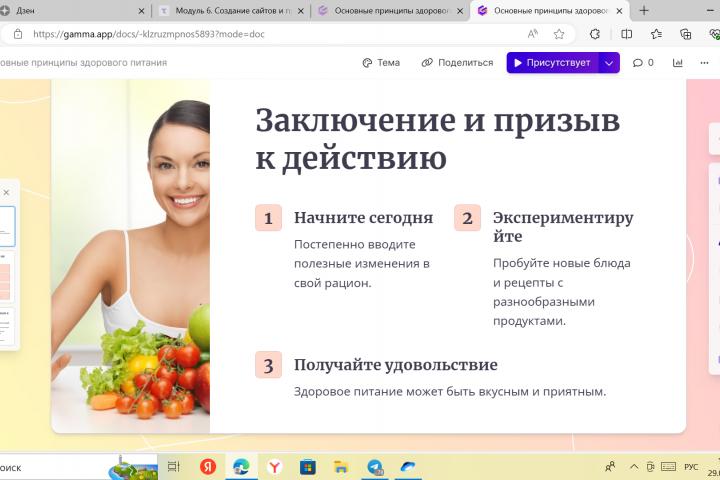Click the heading Заключение и призыв к действию
This screenshot has width=720, height=480.
pos(437,139)
